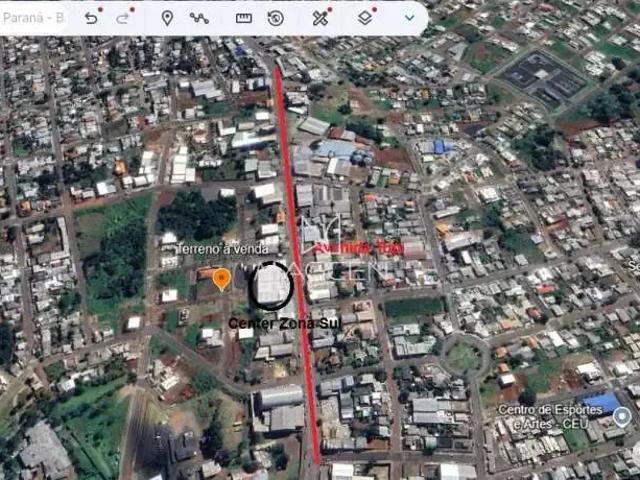Click the 'Center Zona Sul' map label
Viewport: 640px width, 480px height.
pos(284,323)
